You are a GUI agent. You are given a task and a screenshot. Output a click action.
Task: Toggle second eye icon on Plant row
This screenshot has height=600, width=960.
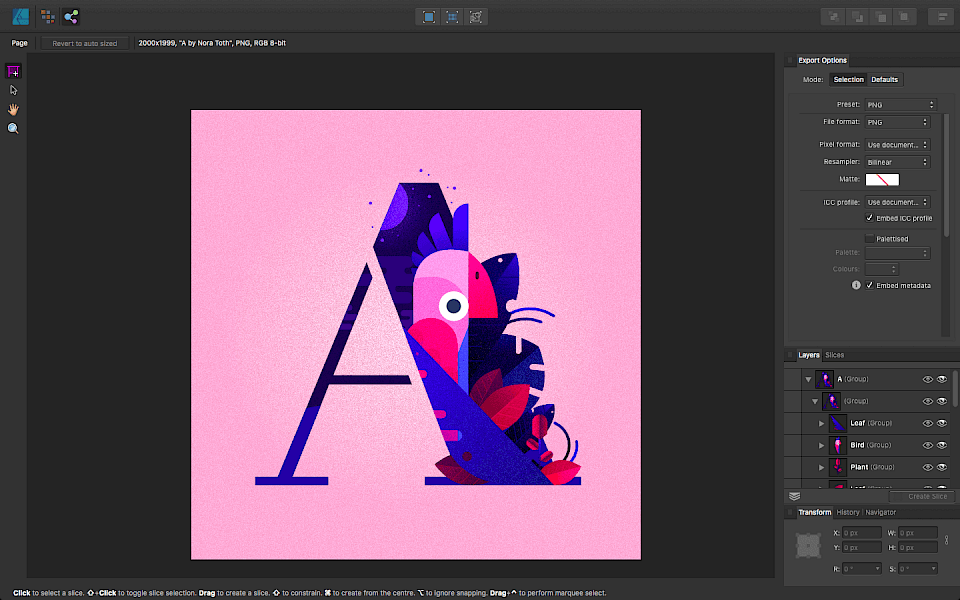coord(942,468)
